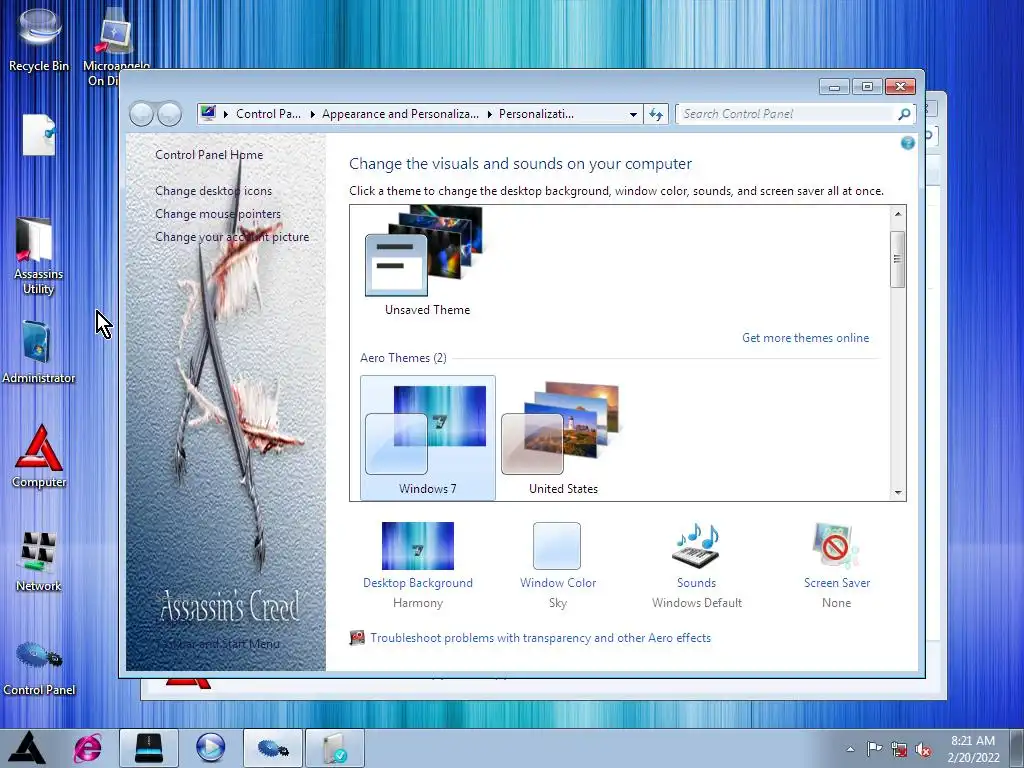This screenshot has width=1024, height=768.
Task: Launch Internet Explorer from the taskbar
Action: point(88,748)
